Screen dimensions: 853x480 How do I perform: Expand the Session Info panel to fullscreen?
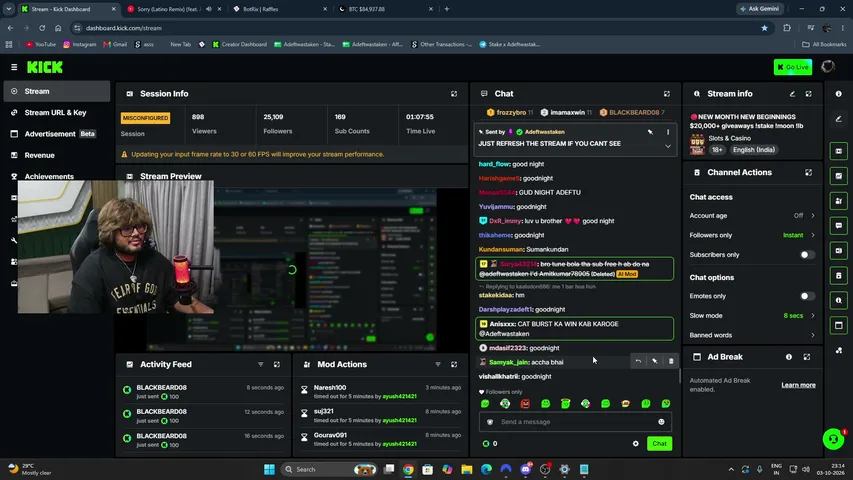pos(454,94)
